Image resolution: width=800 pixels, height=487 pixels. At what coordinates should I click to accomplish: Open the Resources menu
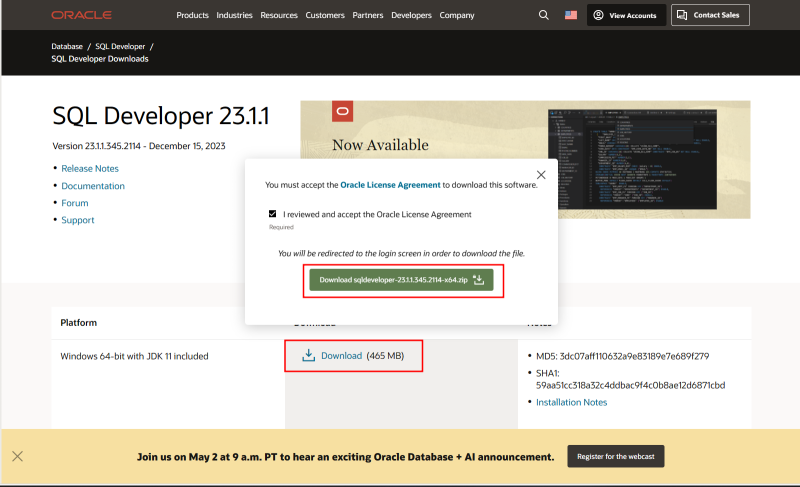click(279, 15)
